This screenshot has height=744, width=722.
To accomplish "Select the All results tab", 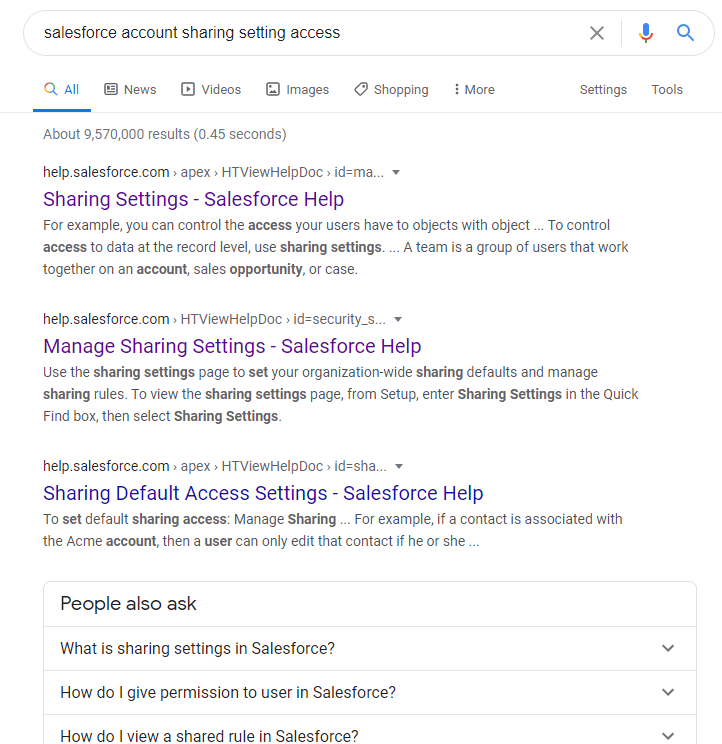I will coord(62,90).
